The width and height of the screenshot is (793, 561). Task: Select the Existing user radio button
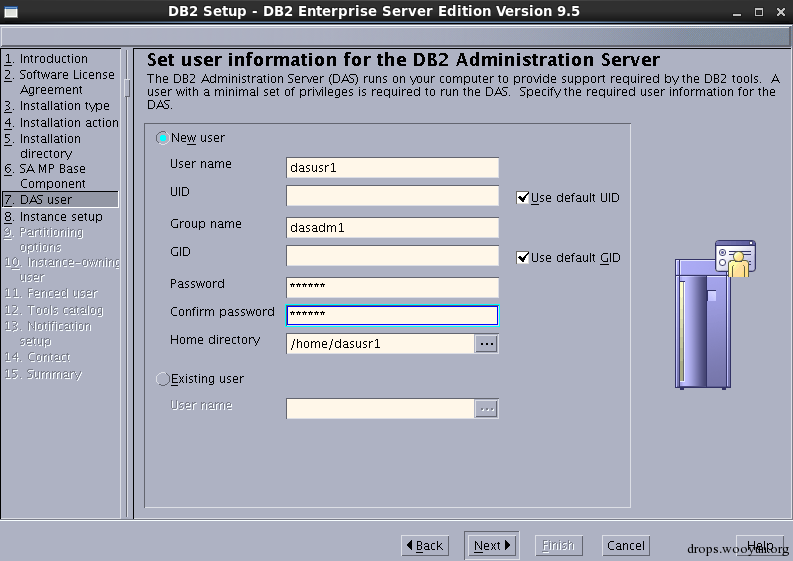click(162, 378)
